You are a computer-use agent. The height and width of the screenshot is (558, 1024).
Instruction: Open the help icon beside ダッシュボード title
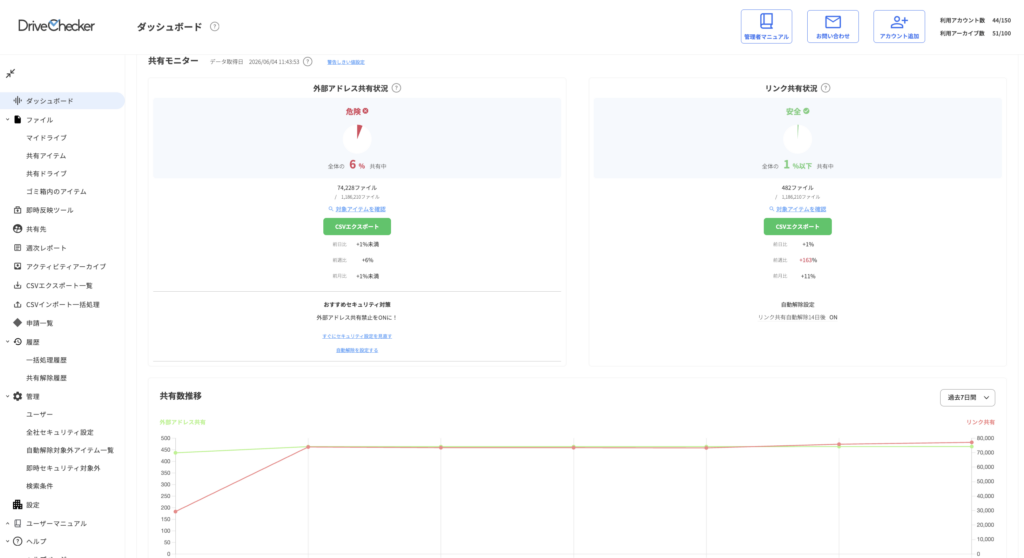click(214, 27)
